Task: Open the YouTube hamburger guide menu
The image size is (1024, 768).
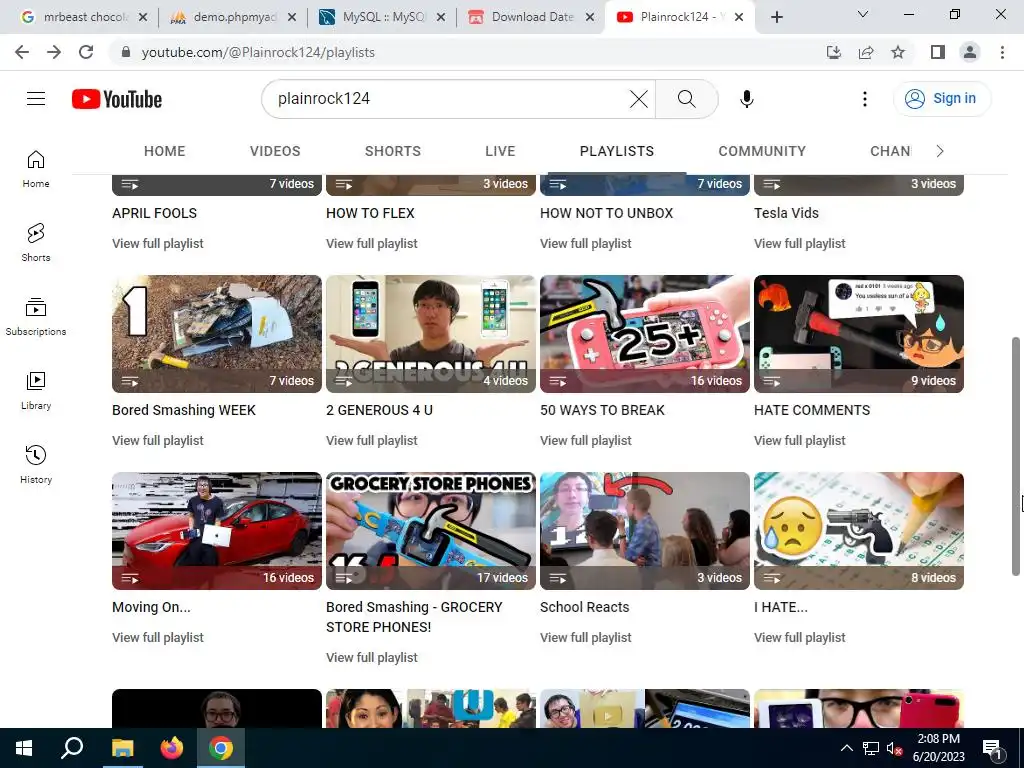Action: (x=36, y=99)
